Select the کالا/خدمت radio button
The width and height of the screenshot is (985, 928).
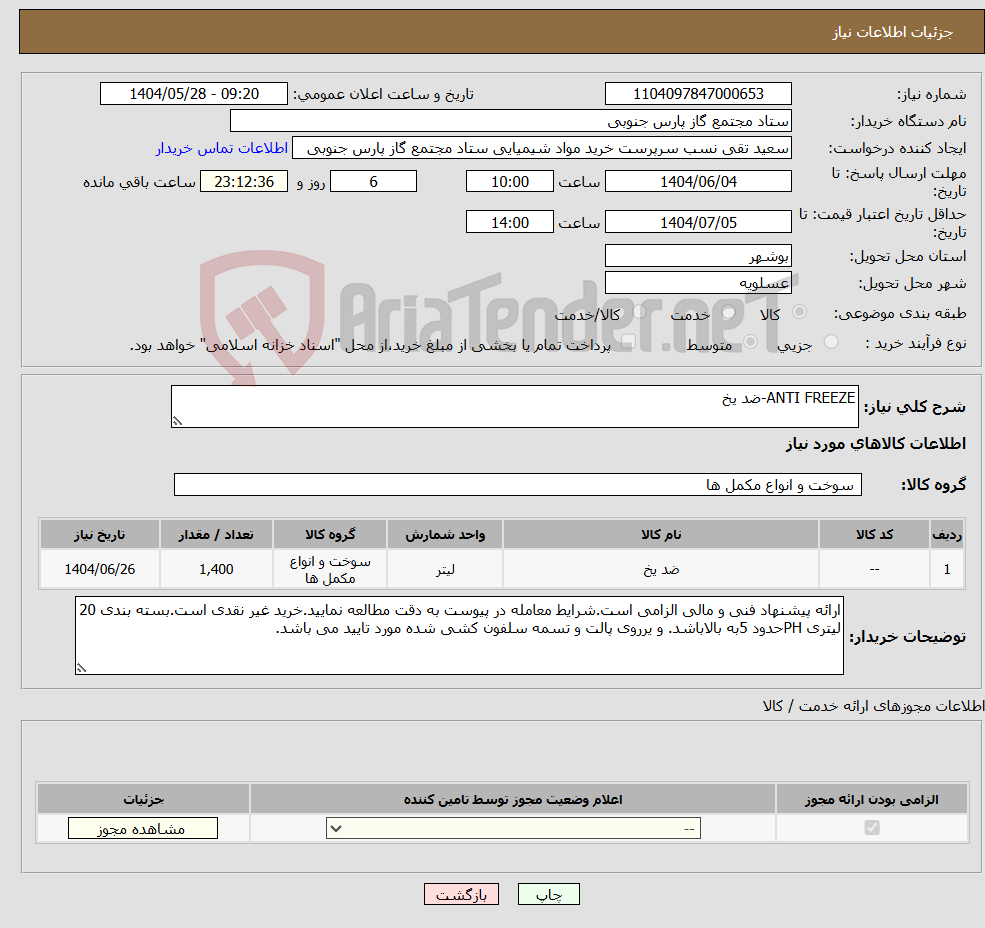[x=639, y=312]
